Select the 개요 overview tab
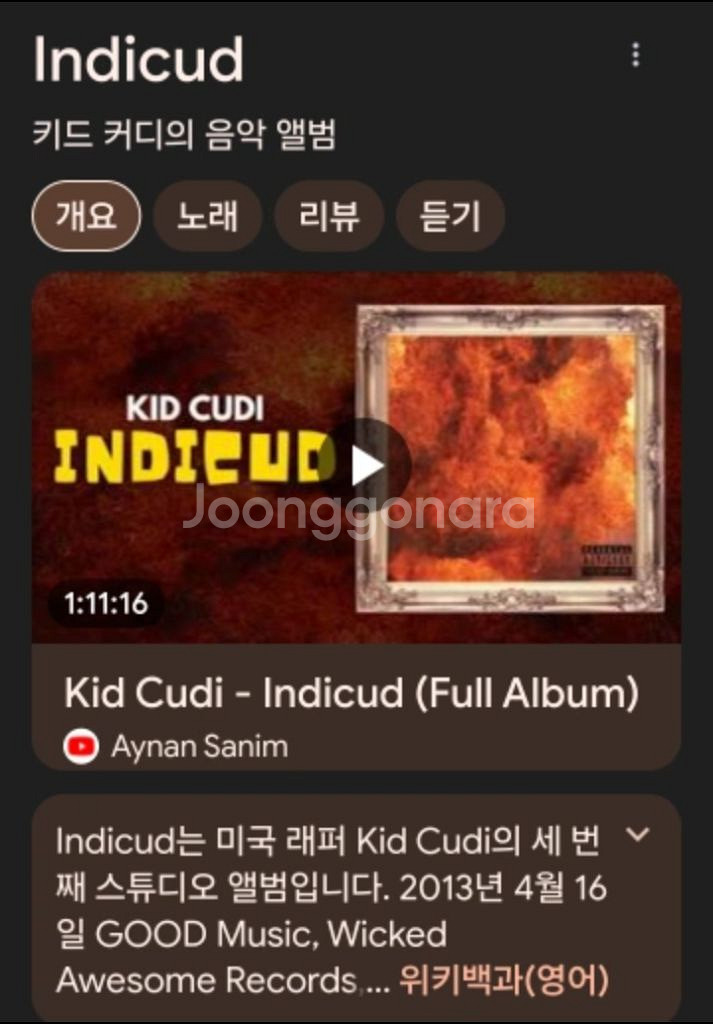This screenshot has width=713, height=1024. click(86, 216)
